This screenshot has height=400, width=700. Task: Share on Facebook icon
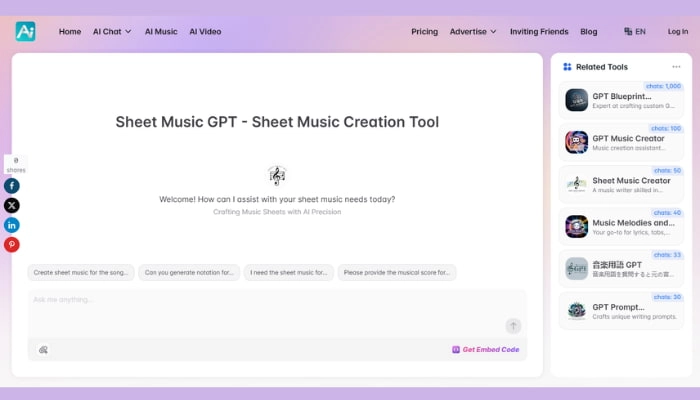(12, 186)
